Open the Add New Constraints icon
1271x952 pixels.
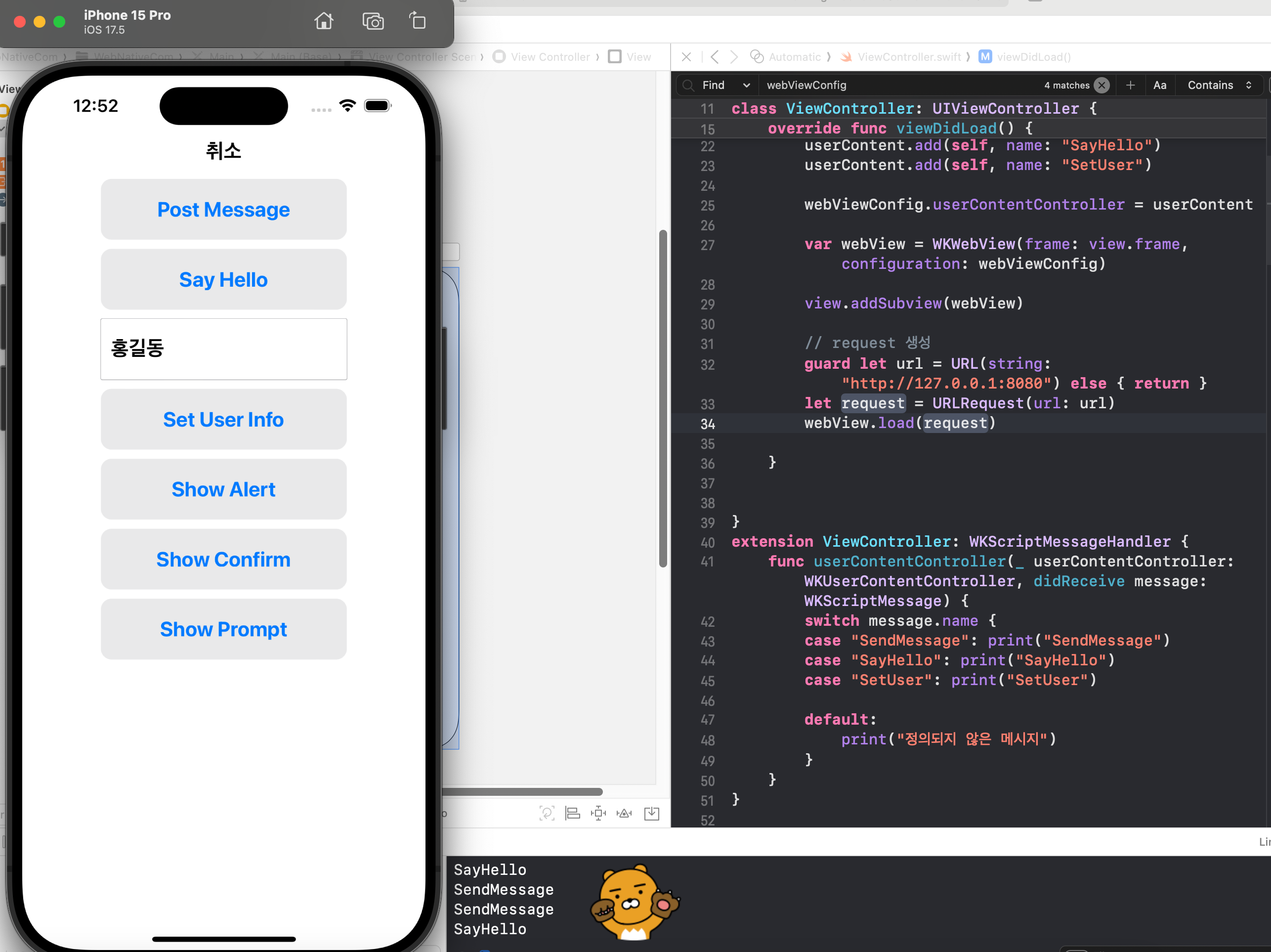[x=598, y=813]
